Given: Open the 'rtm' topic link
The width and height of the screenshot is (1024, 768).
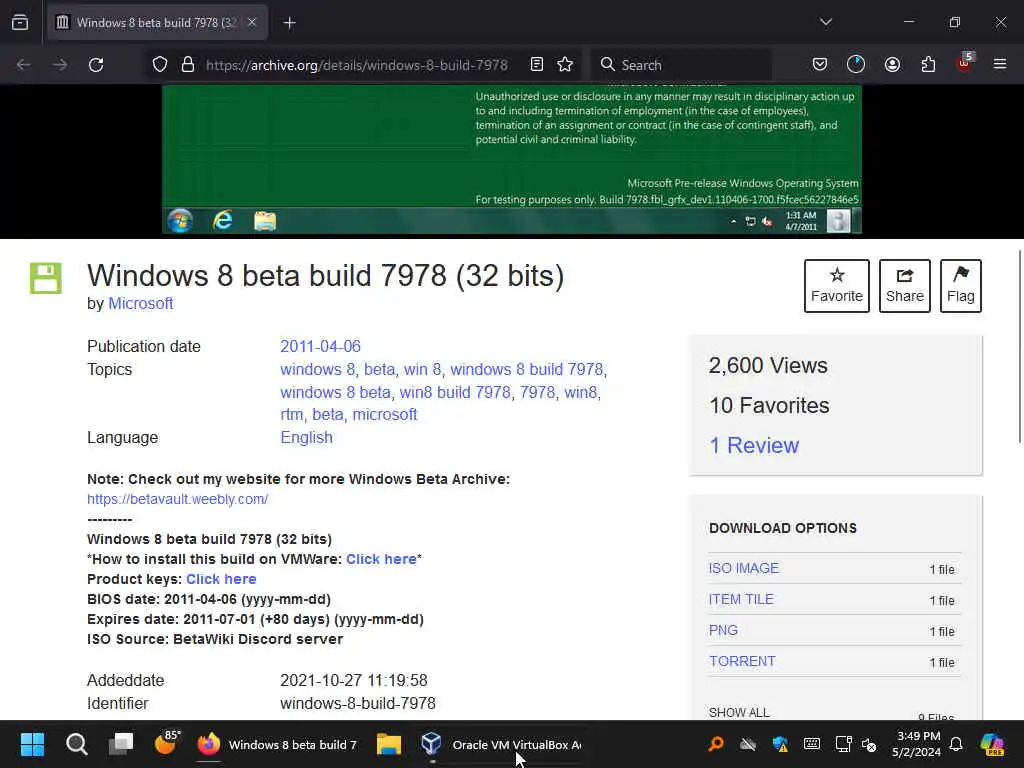Looking at the screenshot, I should [291, 415].
